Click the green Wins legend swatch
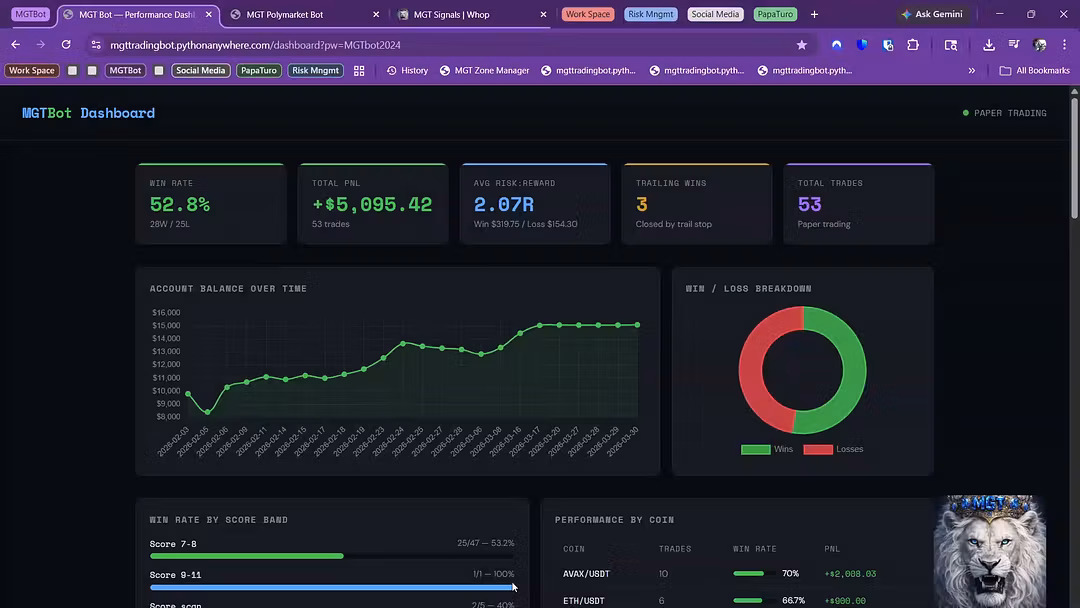 [x=755, y=450]
